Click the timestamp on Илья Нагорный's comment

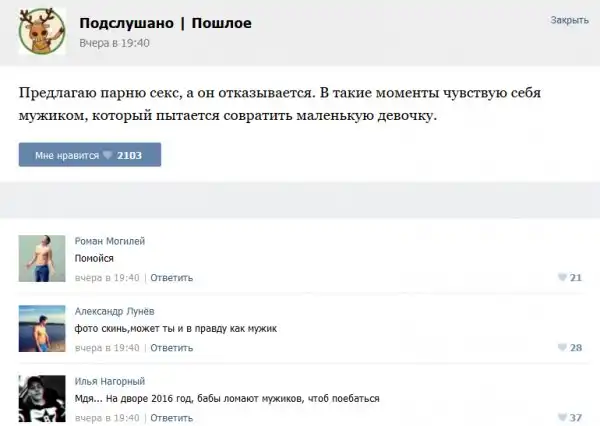(107, 417)
